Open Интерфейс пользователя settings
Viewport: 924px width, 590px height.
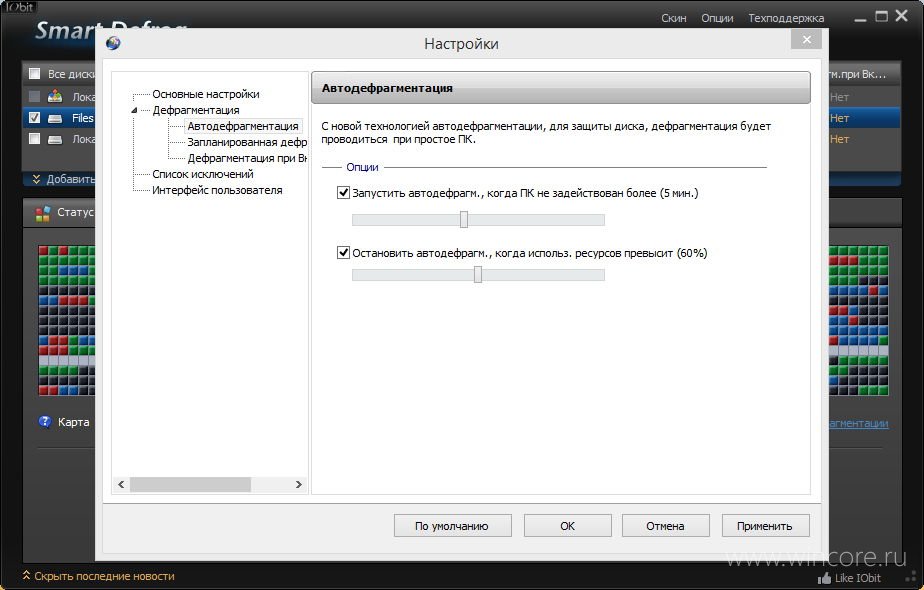point(217,190)
